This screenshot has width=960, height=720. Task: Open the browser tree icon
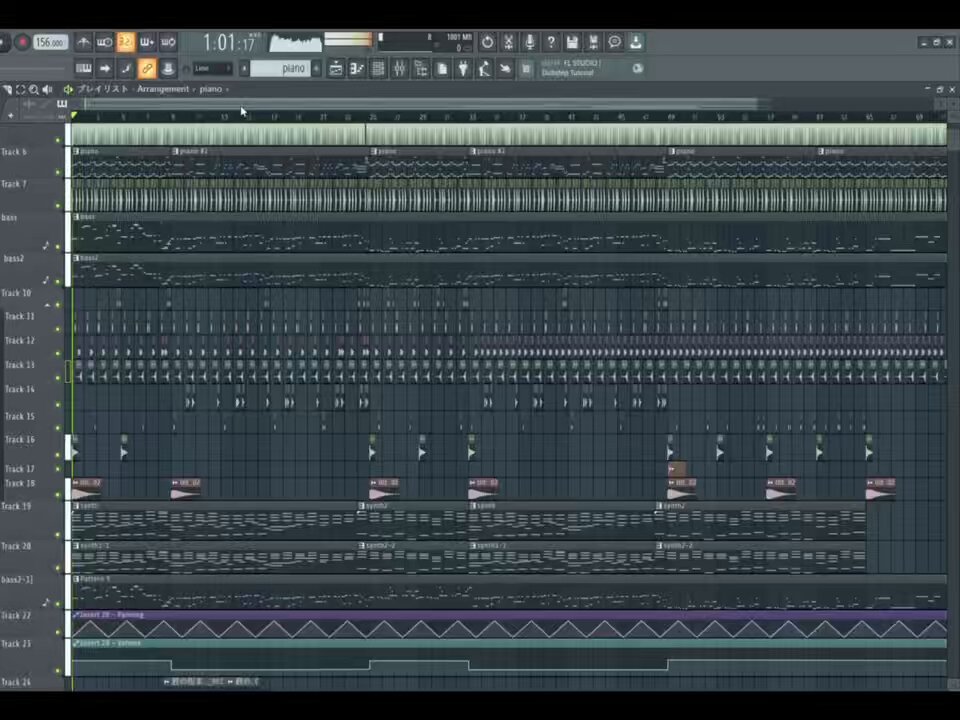click(421, 69)
